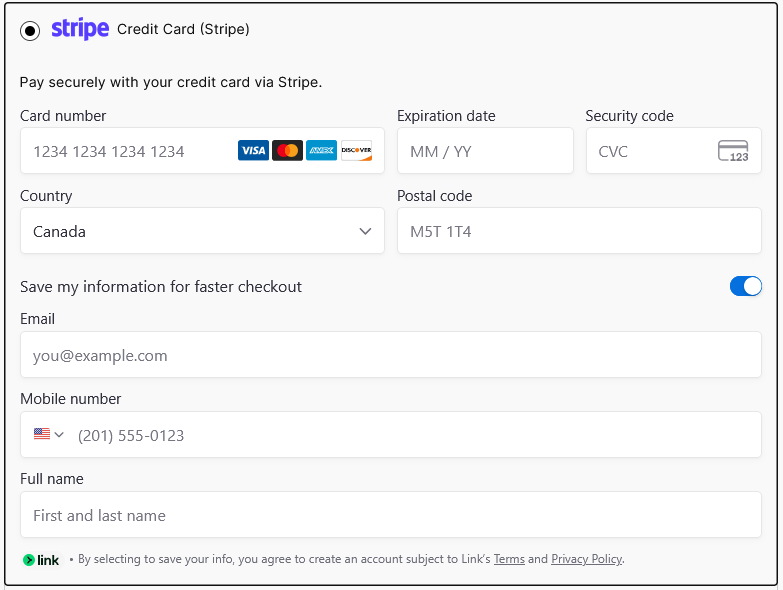
Task: Click the 'Country' label
Action: [46, 196]
